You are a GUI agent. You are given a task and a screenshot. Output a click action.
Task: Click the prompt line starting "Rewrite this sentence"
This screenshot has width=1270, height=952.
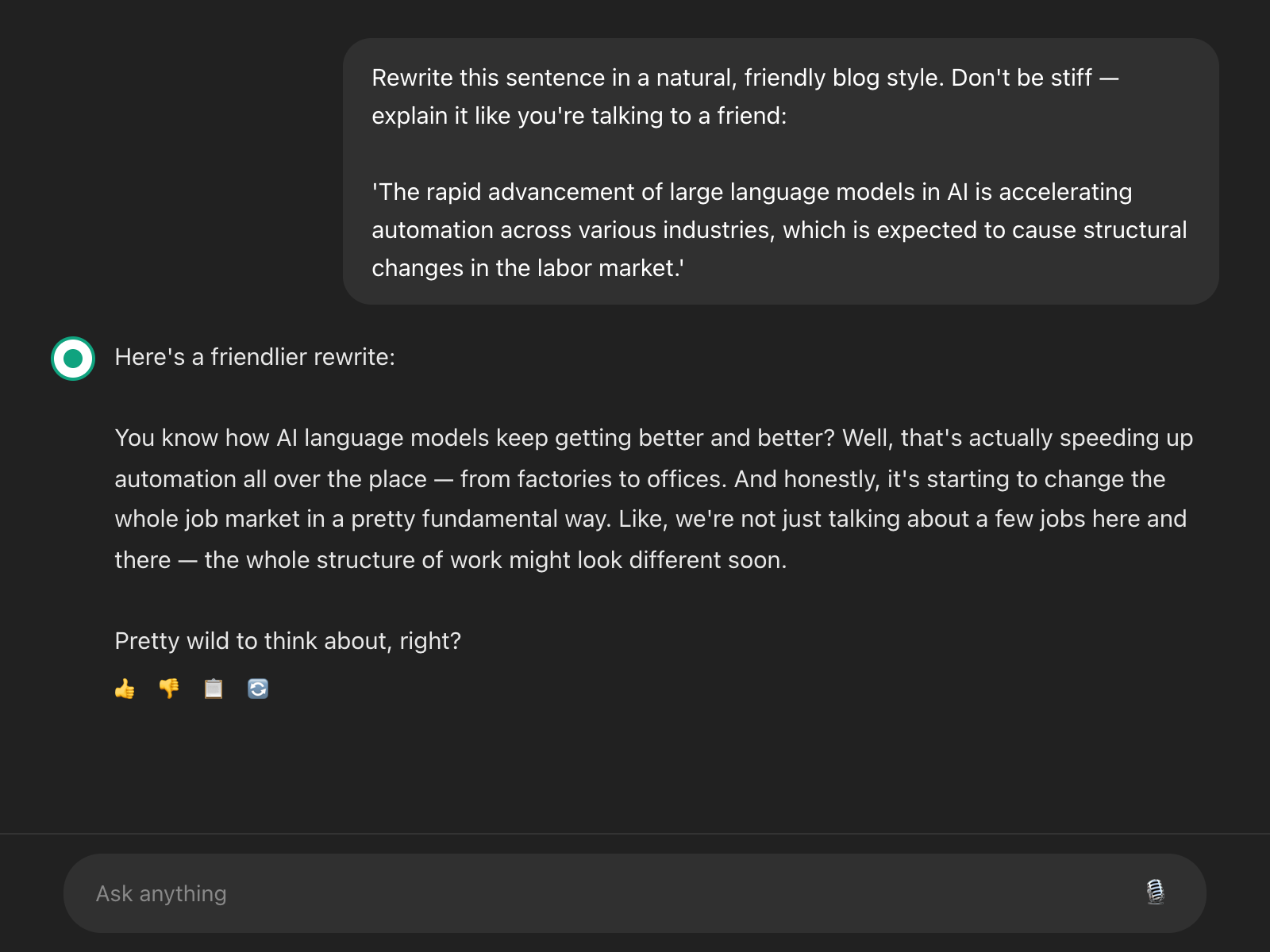point(745,78)
